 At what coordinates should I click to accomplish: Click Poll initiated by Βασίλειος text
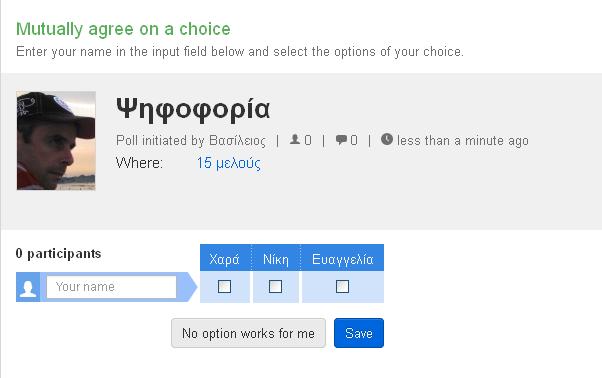point(191,140)
